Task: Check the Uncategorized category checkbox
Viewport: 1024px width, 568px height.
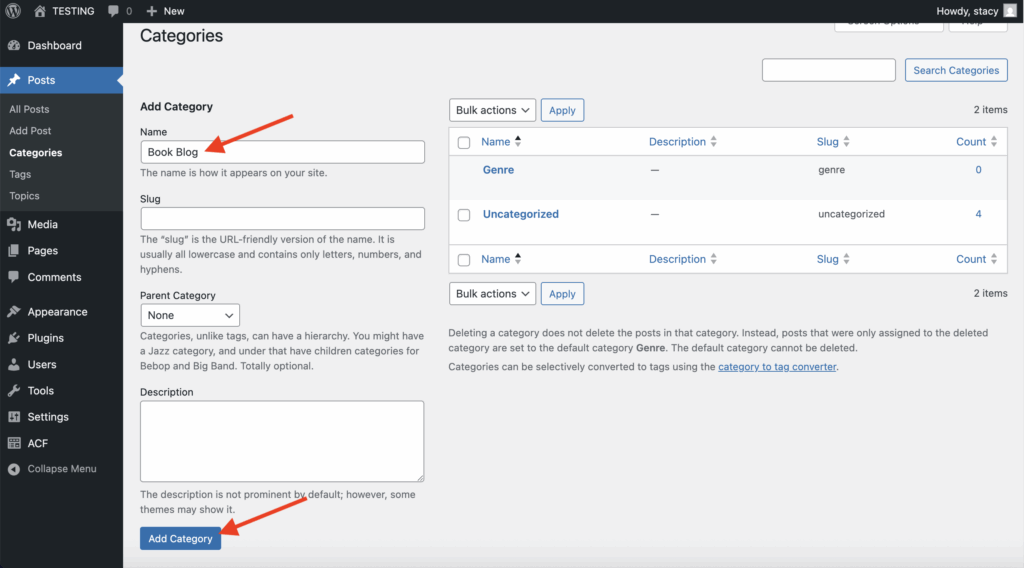Action: pyautogui.click(x=464, y=215)
